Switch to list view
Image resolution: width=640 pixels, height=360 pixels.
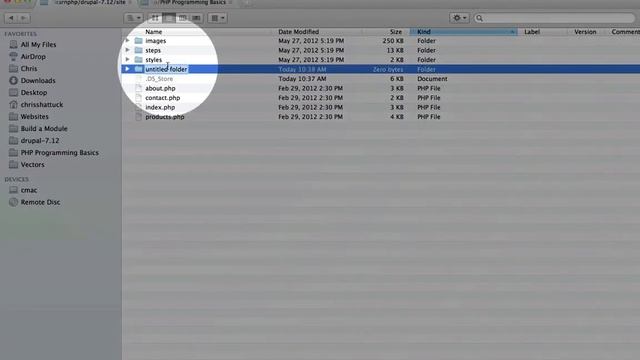click(169, 18)
